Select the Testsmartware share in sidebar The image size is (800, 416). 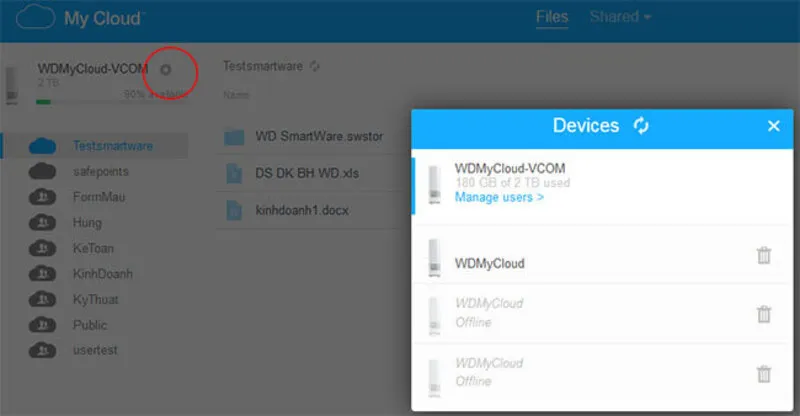tap(112, 146)
